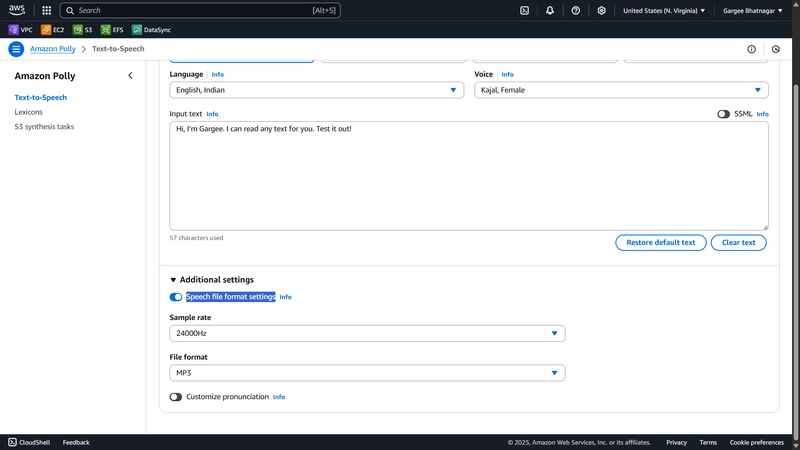Open the Voice dropdown showing Kajal, Female
The image size is (800, 450).
(x=621, y=90)
